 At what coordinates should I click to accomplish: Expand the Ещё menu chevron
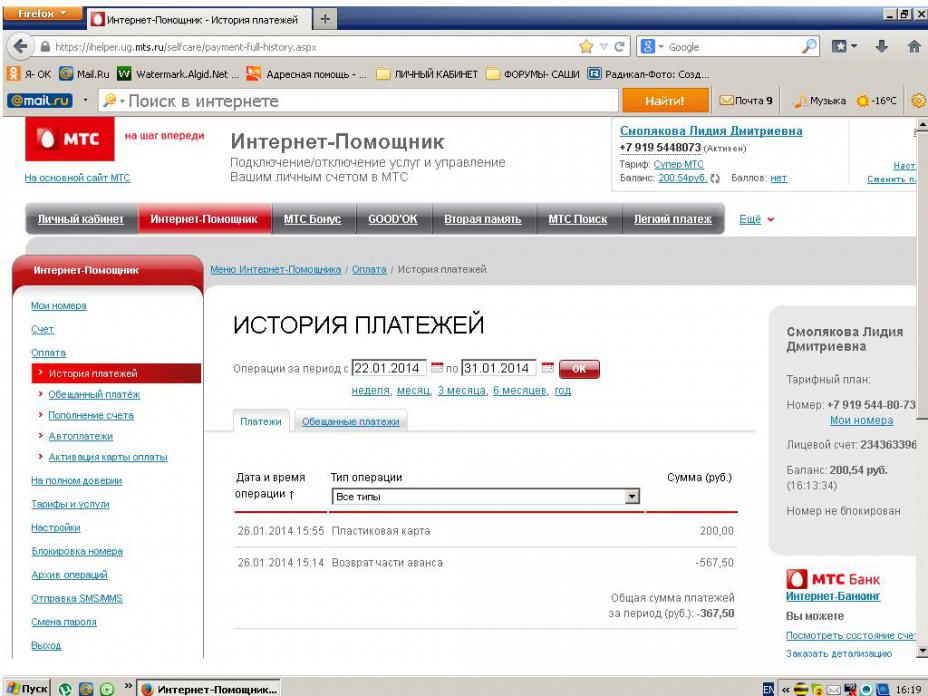(770, 220)
